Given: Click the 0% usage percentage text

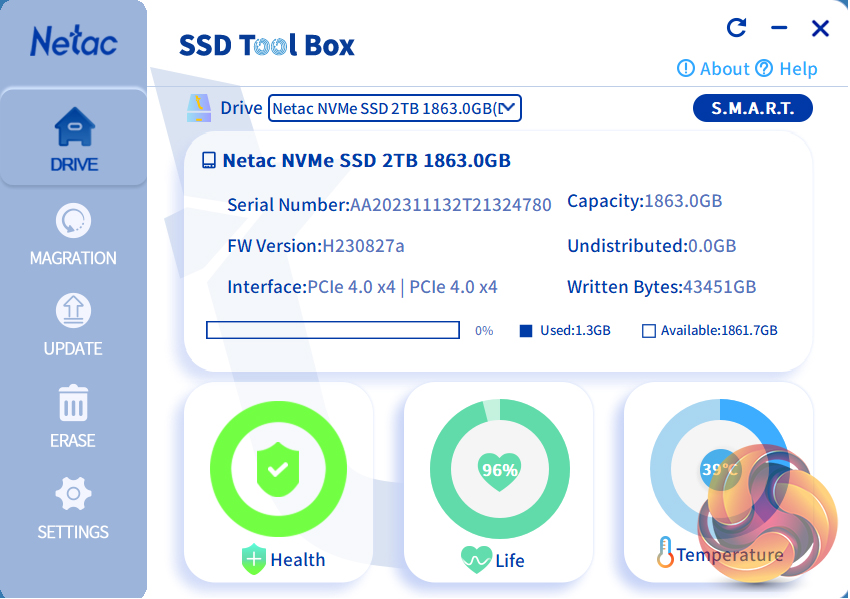Looking at the screenshot, I should [484, 331].
